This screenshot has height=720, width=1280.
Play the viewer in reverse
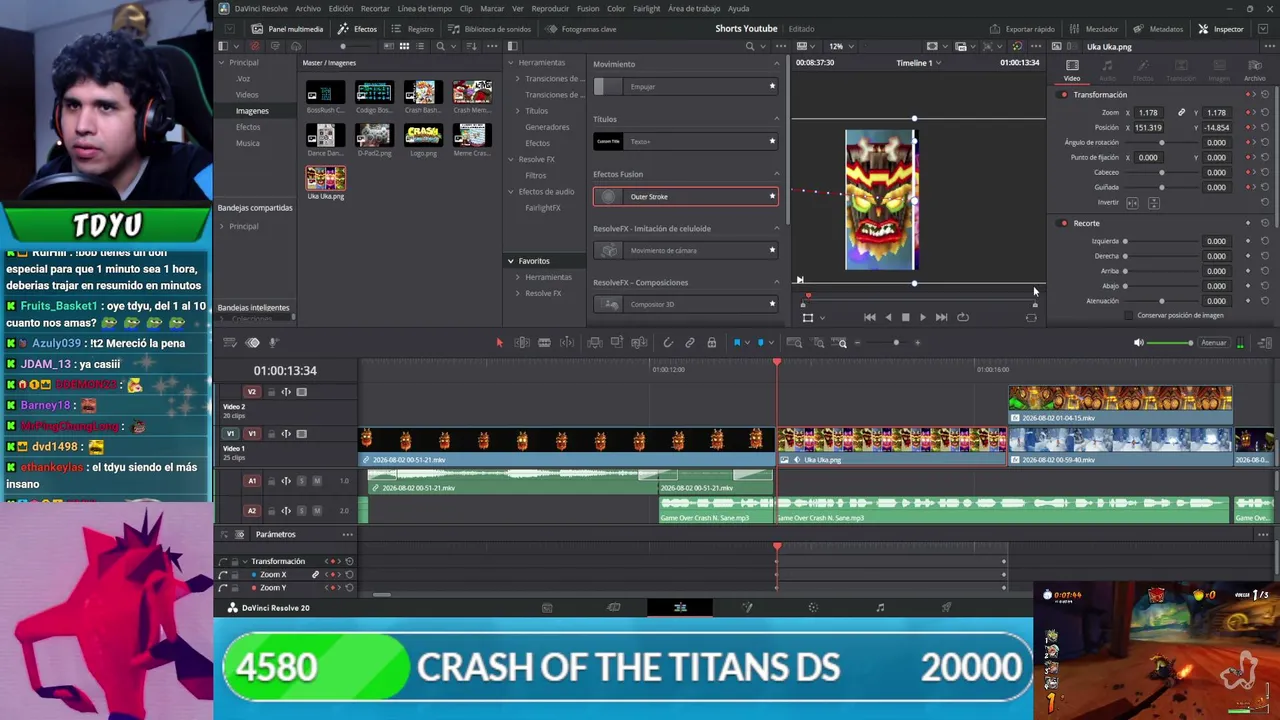(x=888, y=317)
